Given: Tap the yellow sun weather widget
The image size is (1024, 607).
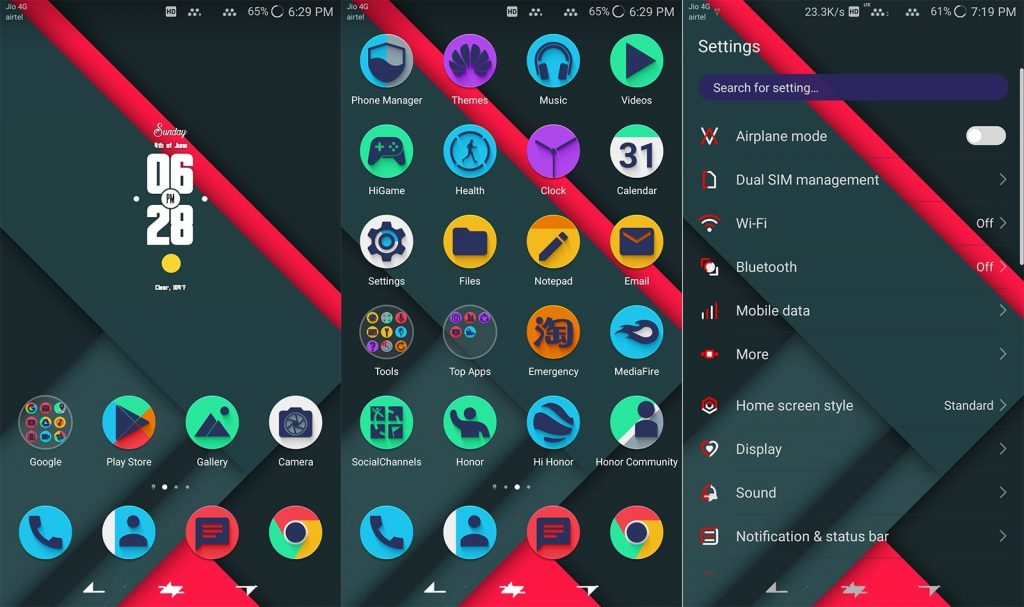Looking at the screenshot, I should pyautogui.click(x=171, y=263).
